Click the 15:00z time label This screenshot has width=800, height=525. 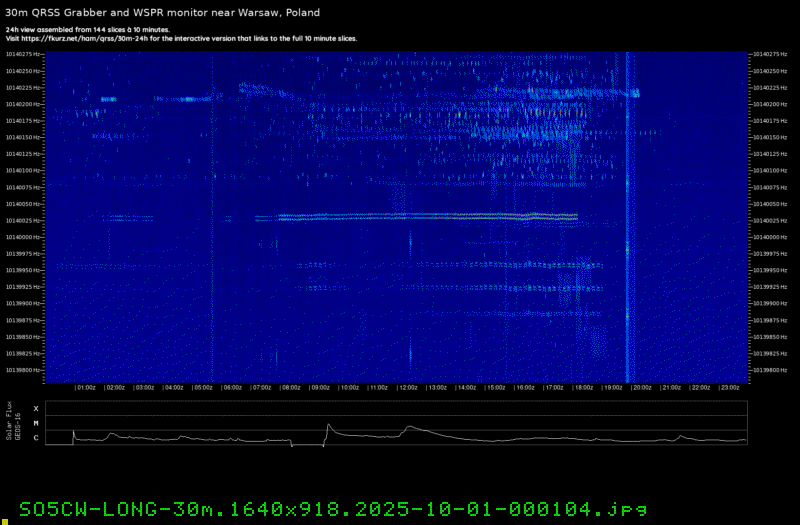click(496, 388)
